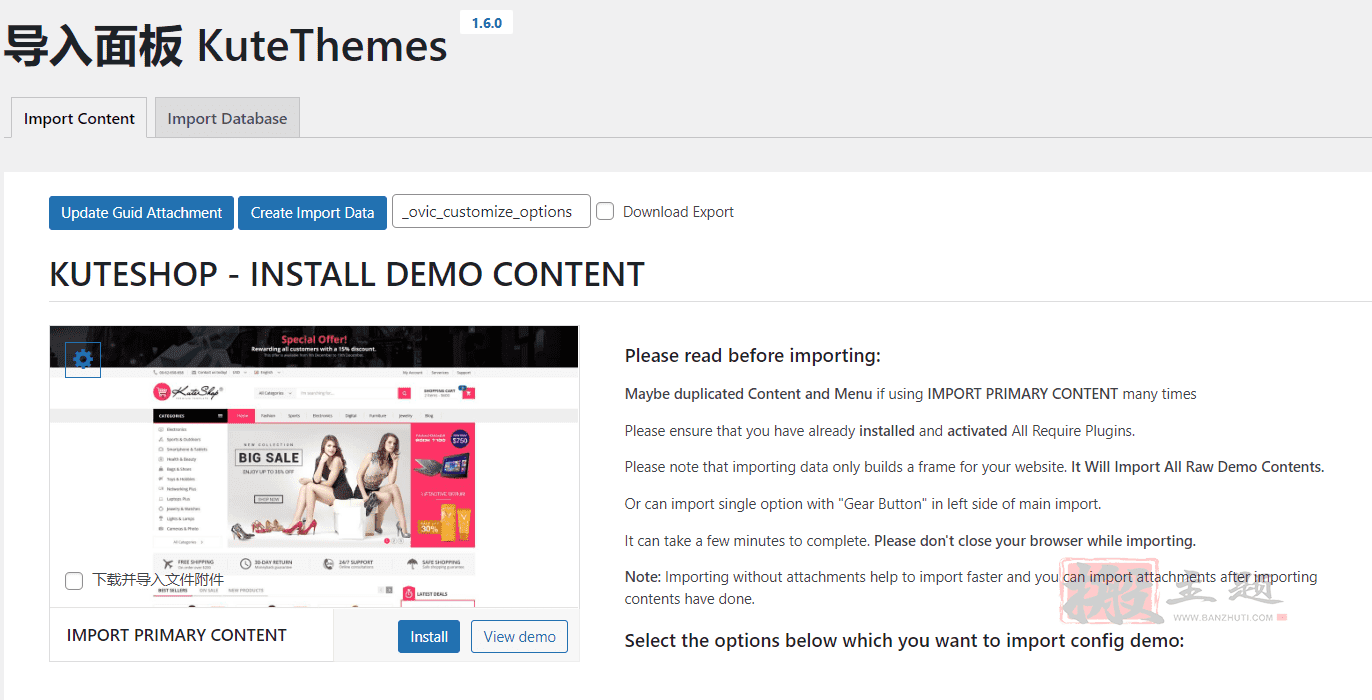Screen dimensions: 1372x700
Task: Click the IMPORT PRIMARY CONTENT label
Action: (177, 635)
